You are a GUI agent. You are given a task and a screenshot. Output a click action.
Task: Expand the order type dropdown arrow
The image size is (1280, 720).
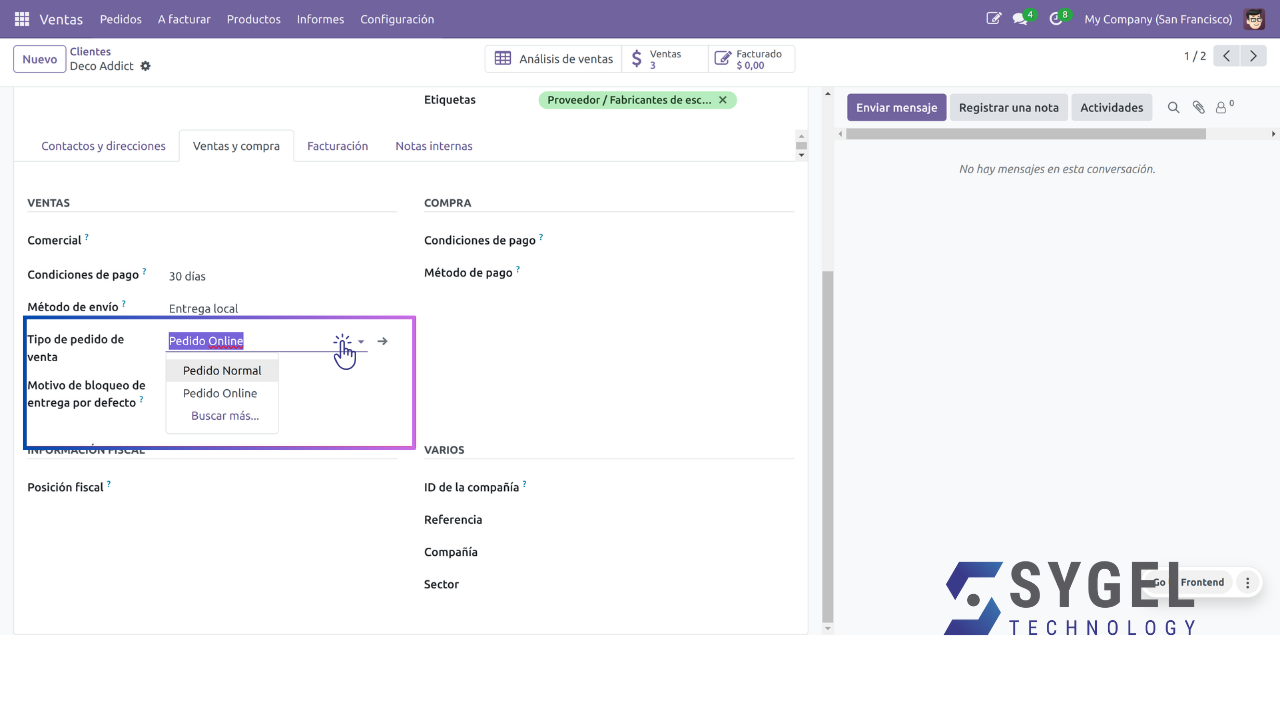[361, 342]
